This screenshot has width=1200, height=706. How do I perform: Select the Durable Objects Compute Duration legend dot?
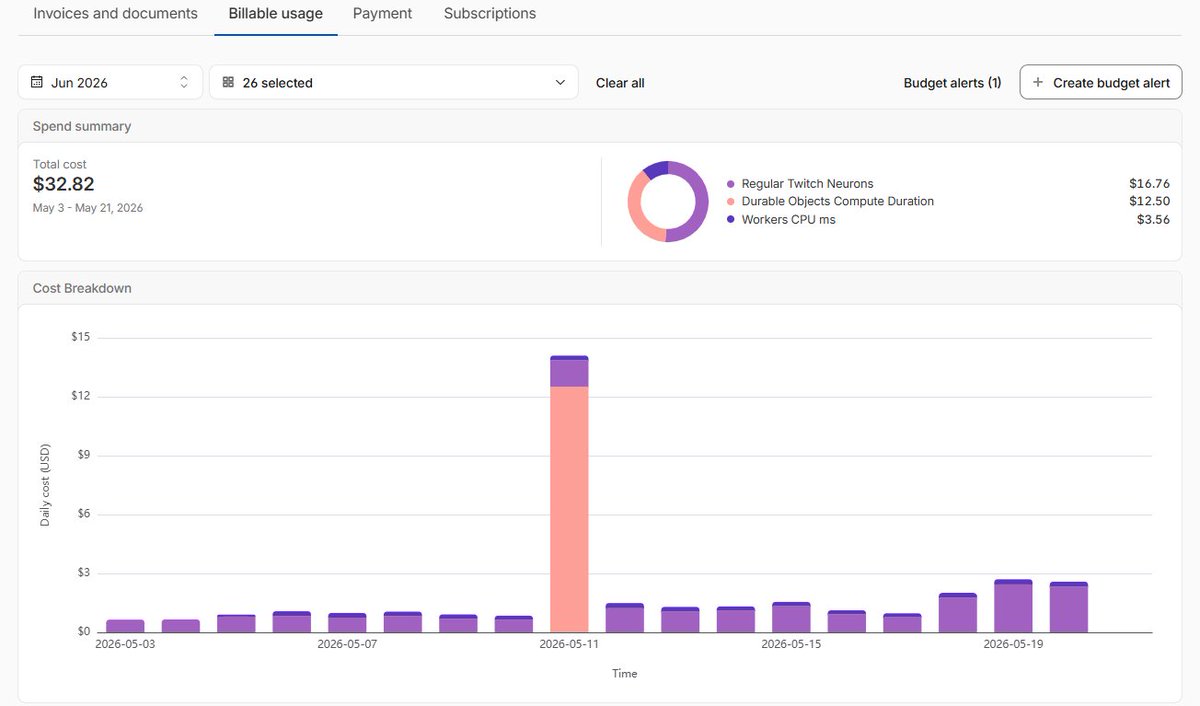click(x=730, y=202)
